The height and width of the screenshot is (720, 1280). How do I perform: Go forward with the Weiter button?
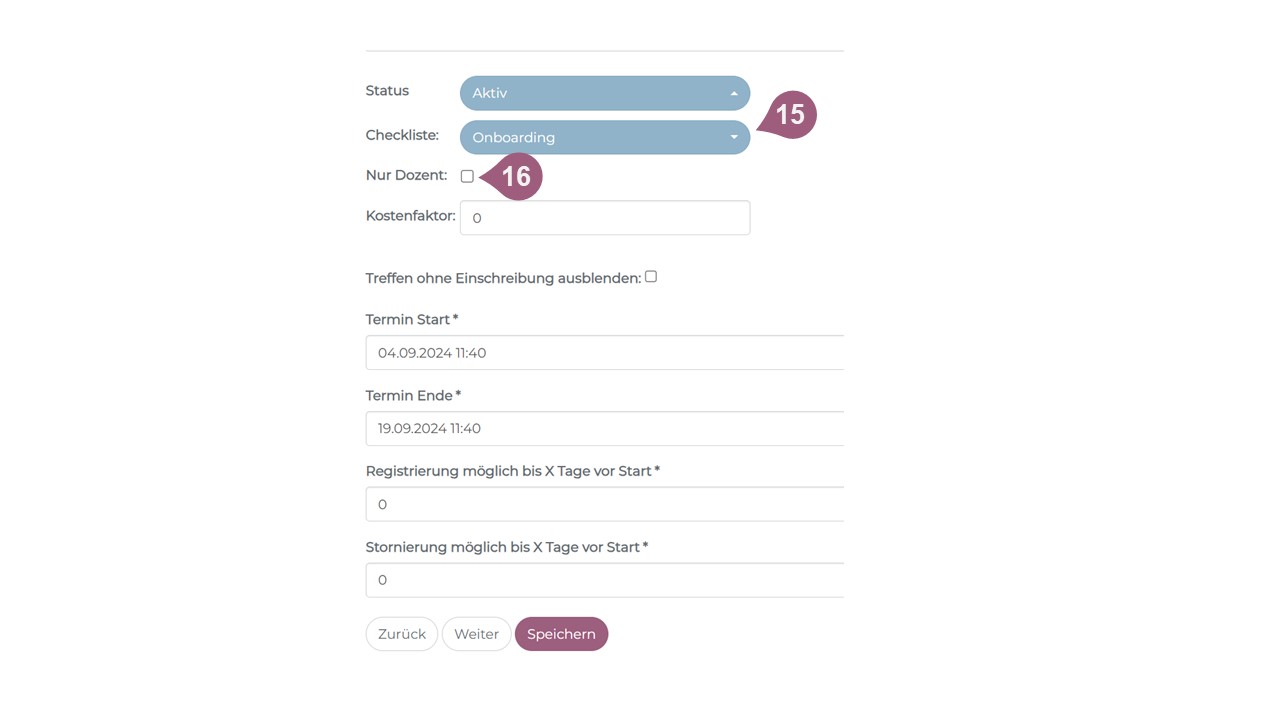[x=476, y=634]
